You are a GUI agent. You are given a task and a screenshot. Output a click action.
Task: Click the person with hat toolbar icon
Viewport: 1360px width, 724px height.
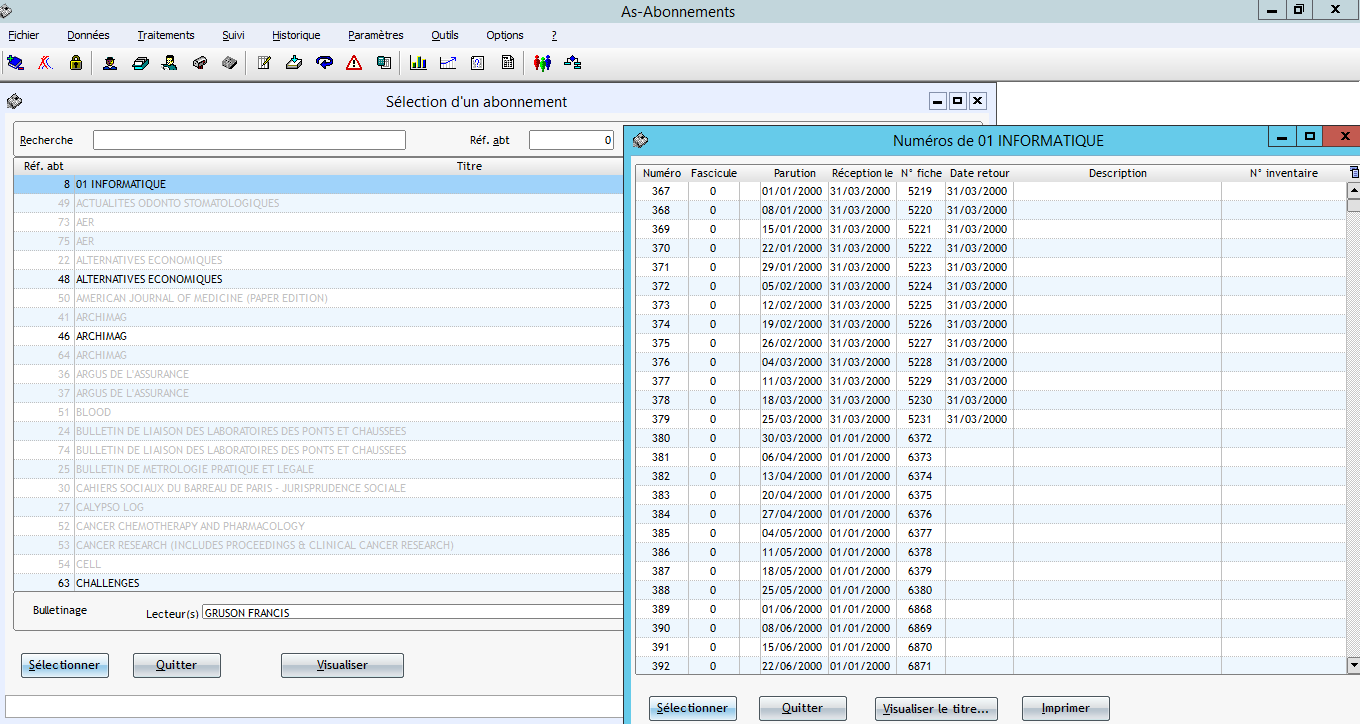click(x=110, y=63)
